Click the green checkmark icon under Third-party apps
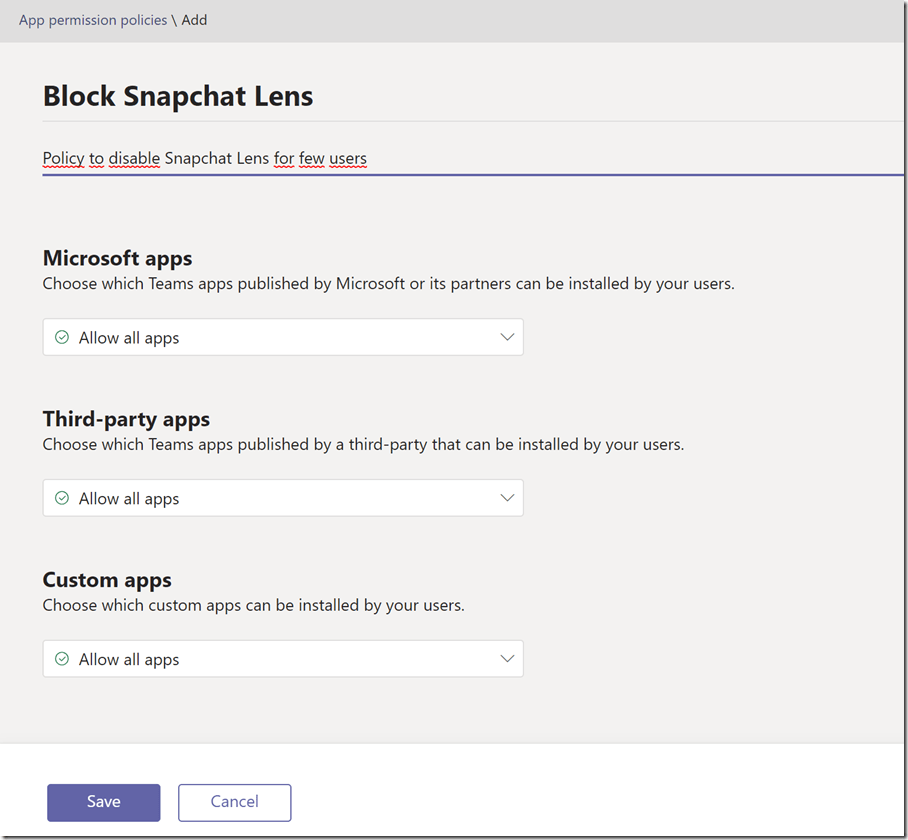 click(62, 498)
